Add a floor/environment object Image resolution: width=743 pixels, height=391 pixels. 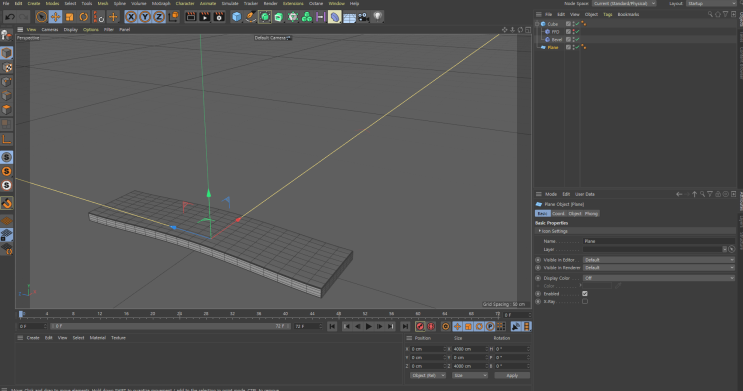pyautogui.click(x=349, y=18)
